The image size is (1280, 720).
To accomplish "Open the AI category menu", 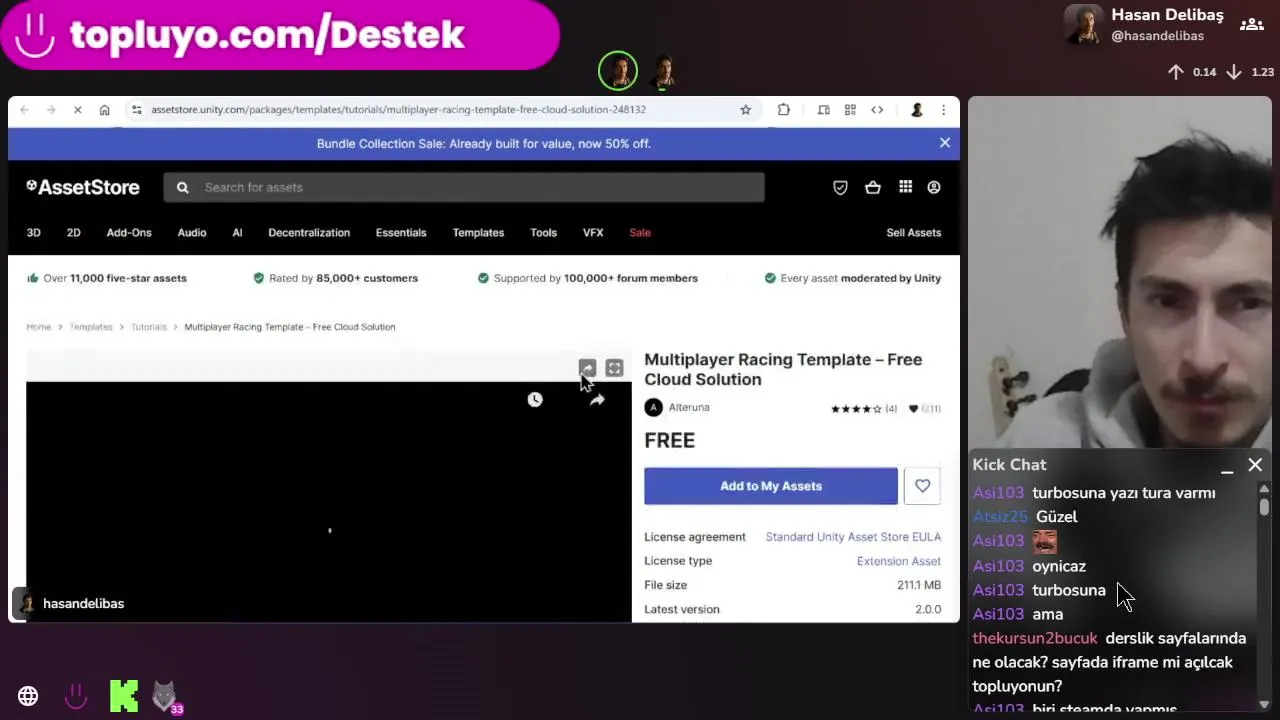I will point(237,232).
